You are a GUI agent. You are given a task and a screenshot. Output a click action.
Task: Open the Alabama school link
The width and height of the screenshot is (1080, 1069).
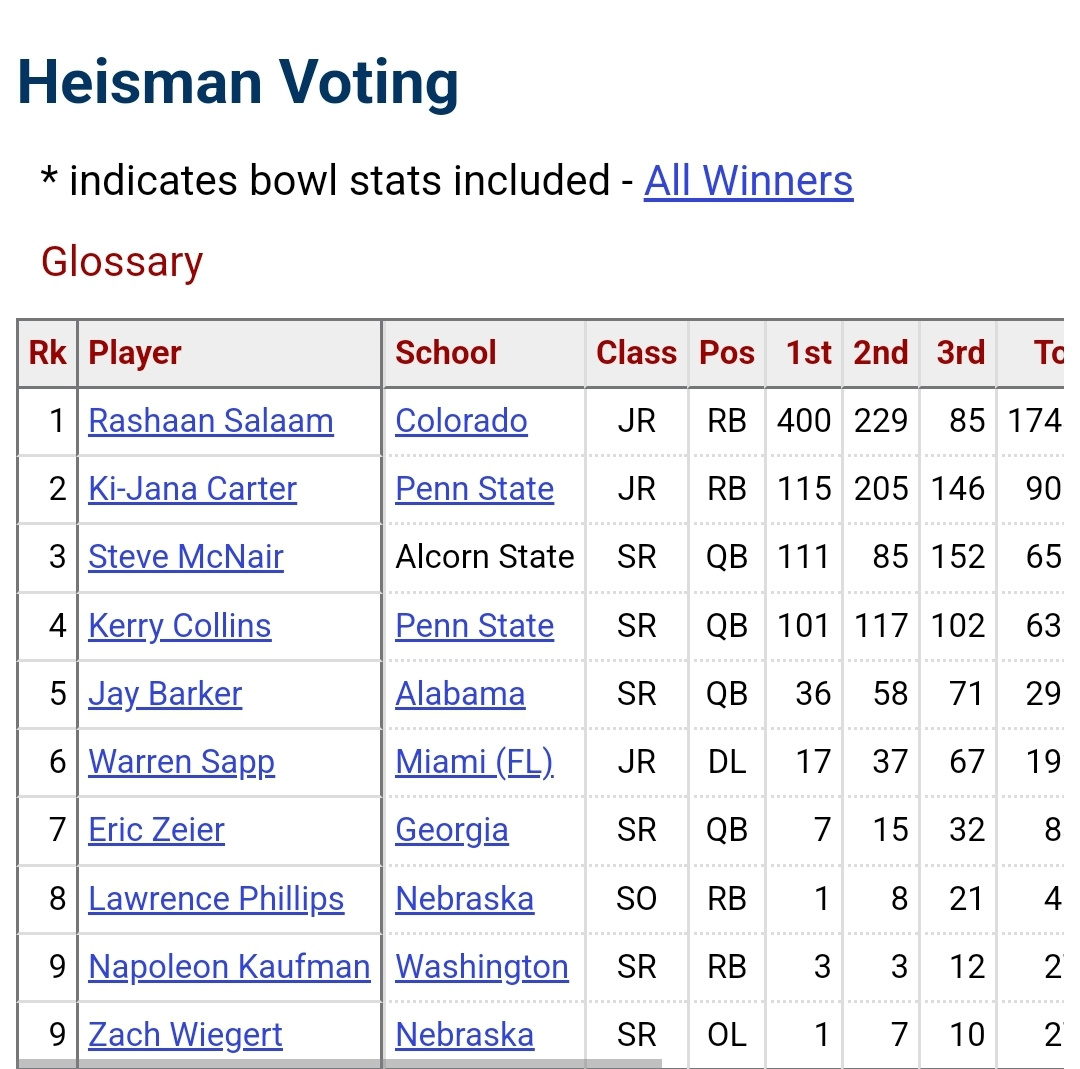(x=460, y=694)
